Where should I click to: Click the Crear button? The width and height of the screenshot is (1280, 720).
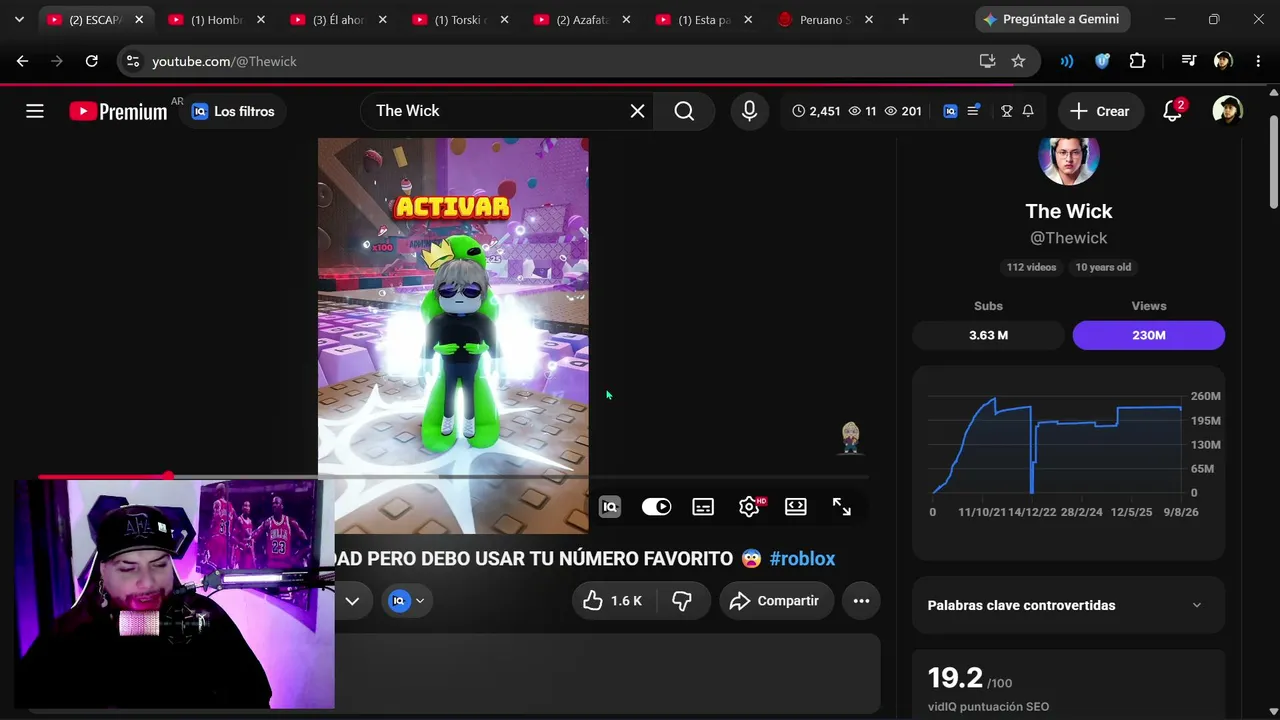[x=1100, y=111]
